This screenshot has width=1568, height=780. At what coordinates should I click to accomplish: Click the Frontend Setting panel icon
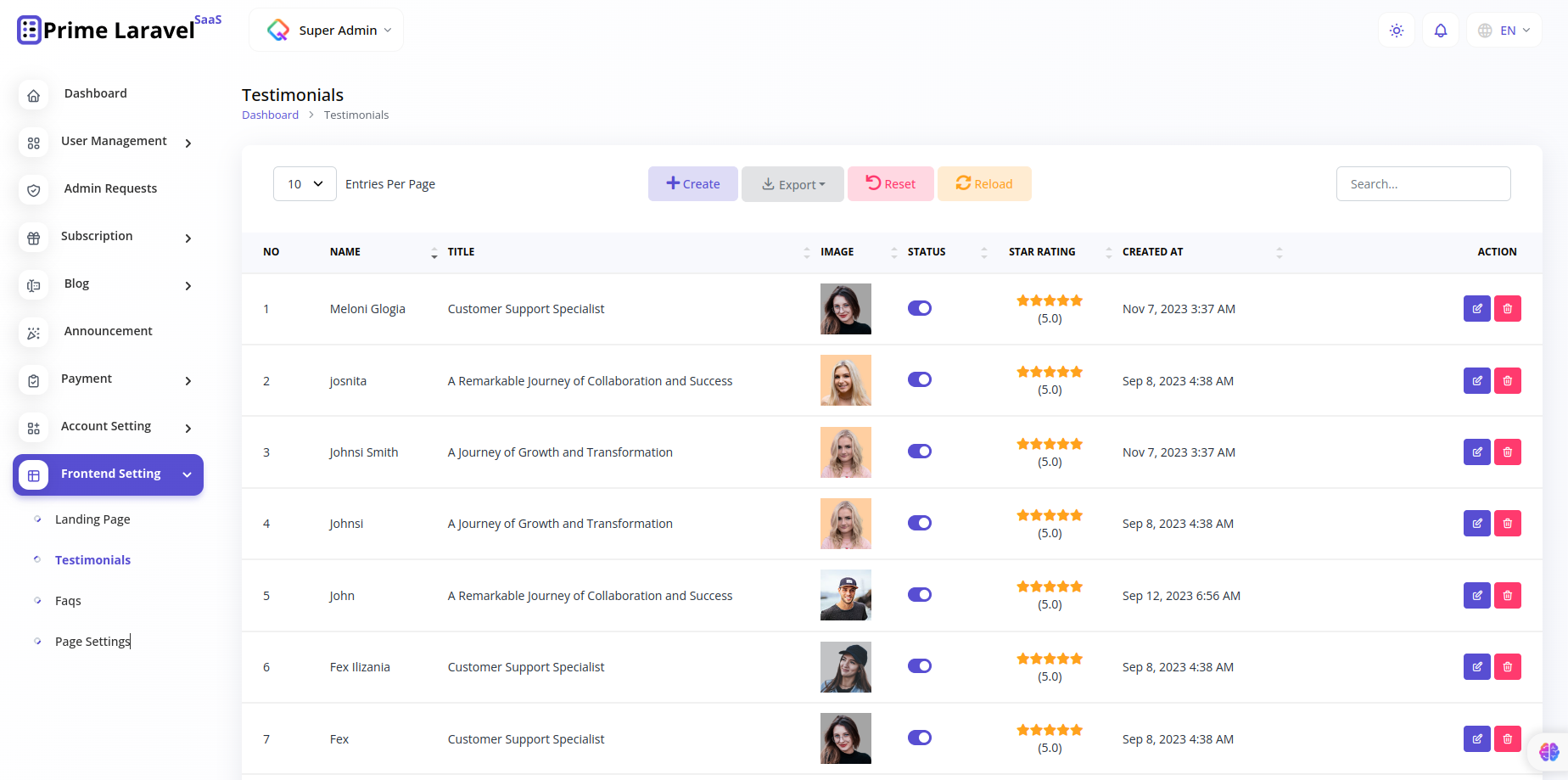(x=33, y=474)
